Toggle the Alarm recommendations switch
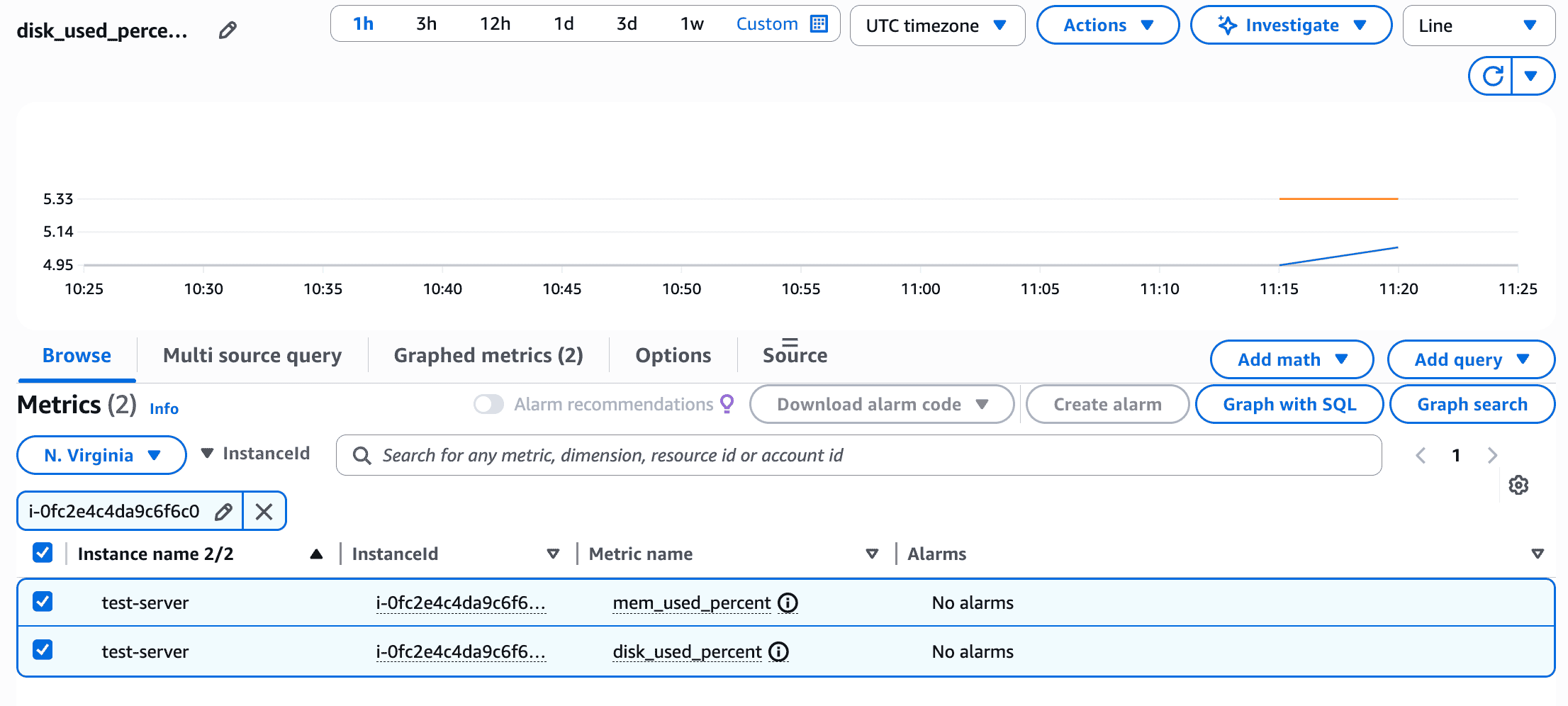Image resolution: width=1568 pixels, height=706 pixels. pyautogui.click(x=488, y=404)
